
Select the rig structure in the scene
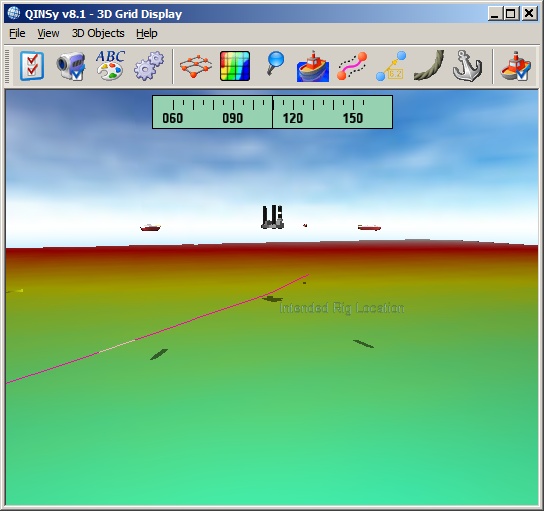point(273,217)
